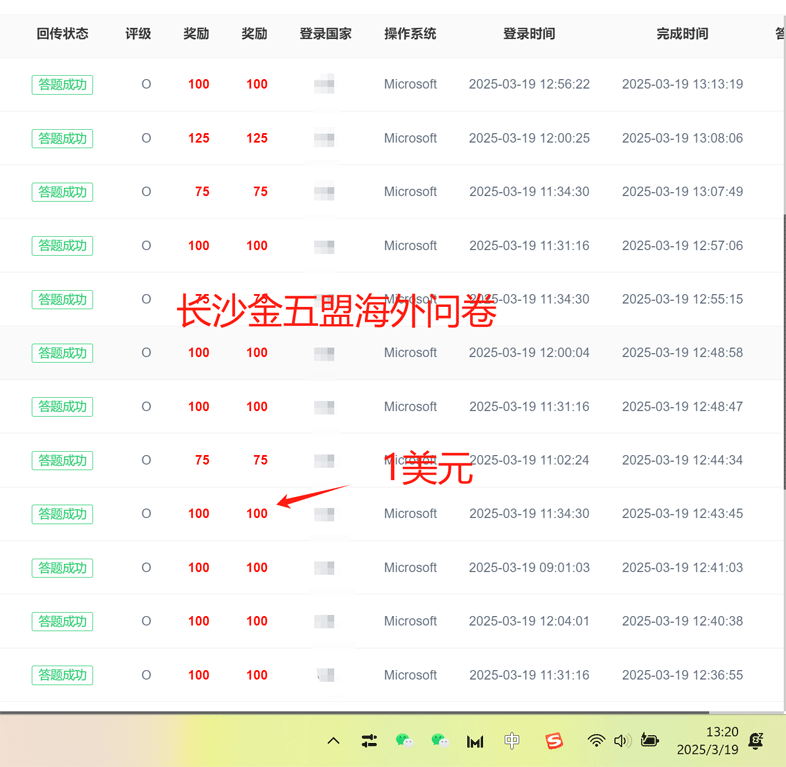Screen dimensions: 786x767
Task: Select completion time 2025-03-19 13:13:19
Action: [x=682, y=84]
